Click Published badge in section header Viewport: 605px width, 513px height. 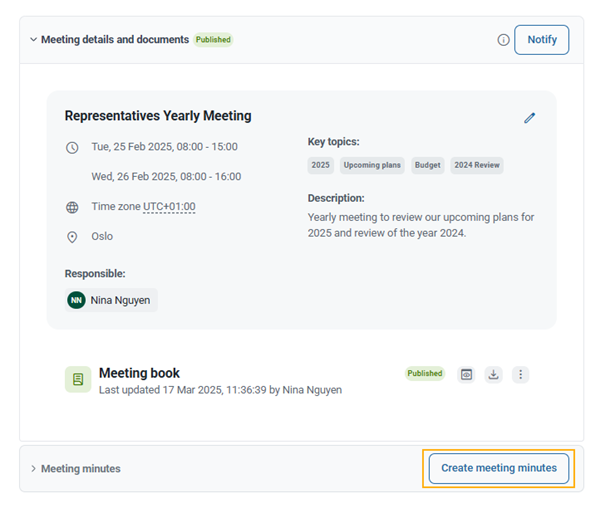[x=213, y=40]
